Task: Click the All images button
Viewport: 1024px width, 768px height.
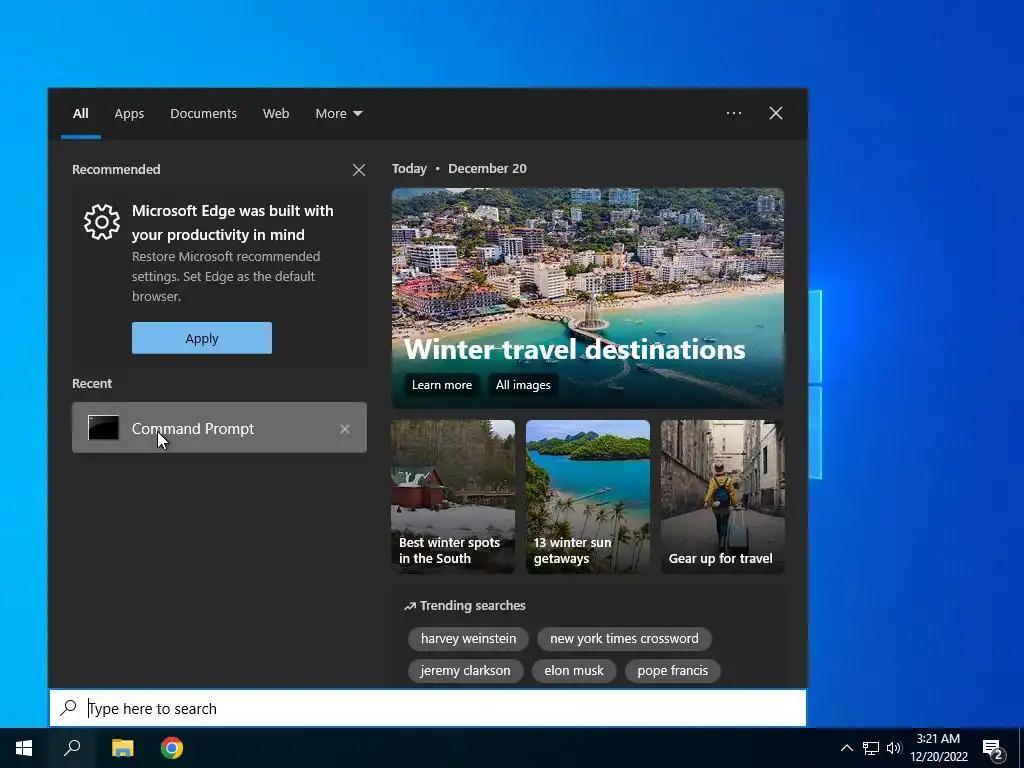Action: point(522,385)
